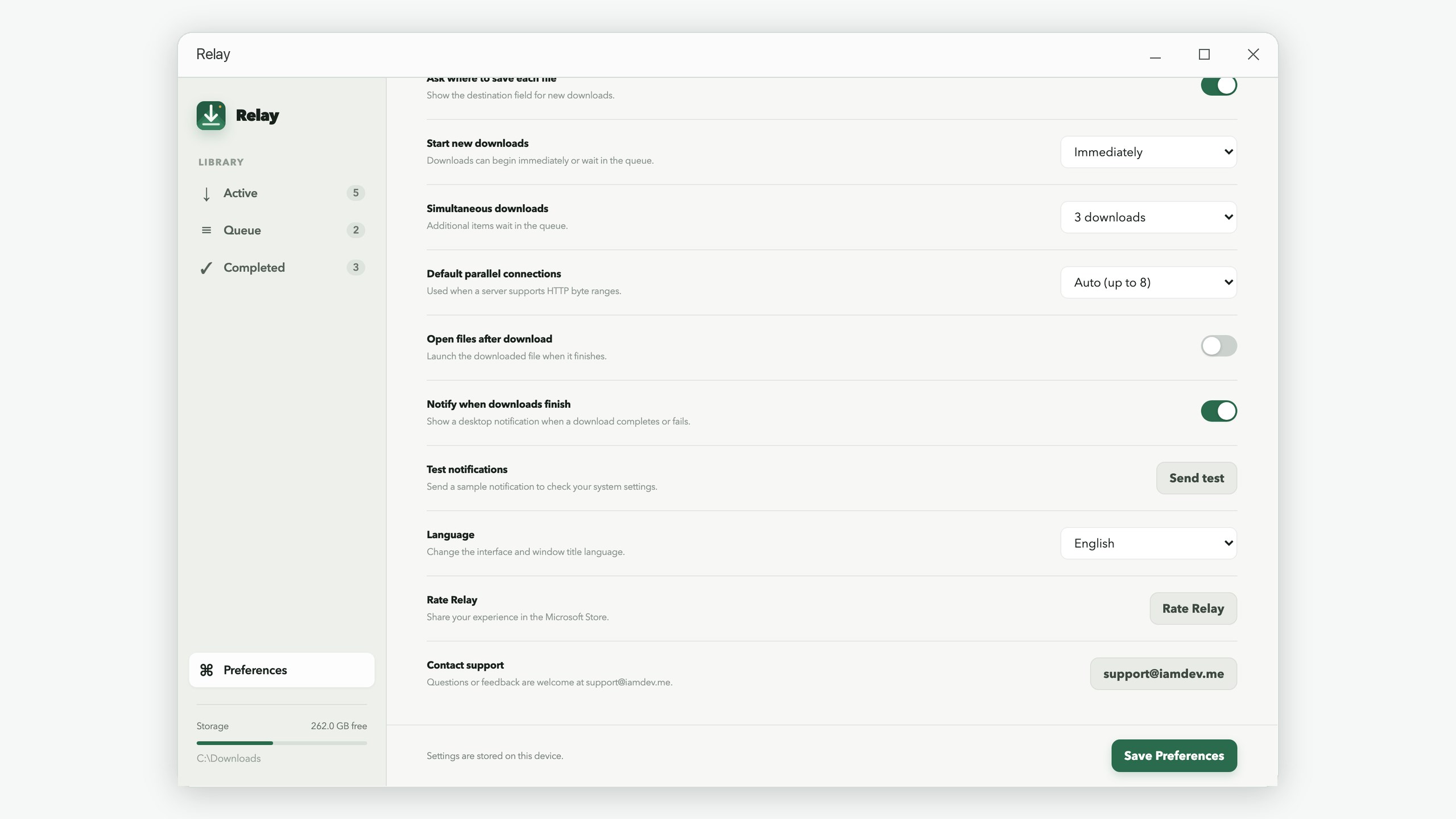The width and height of the screenshot is (1456, 819).
Task: Click the storage usage progress bar
Action: tap(282, 743)
